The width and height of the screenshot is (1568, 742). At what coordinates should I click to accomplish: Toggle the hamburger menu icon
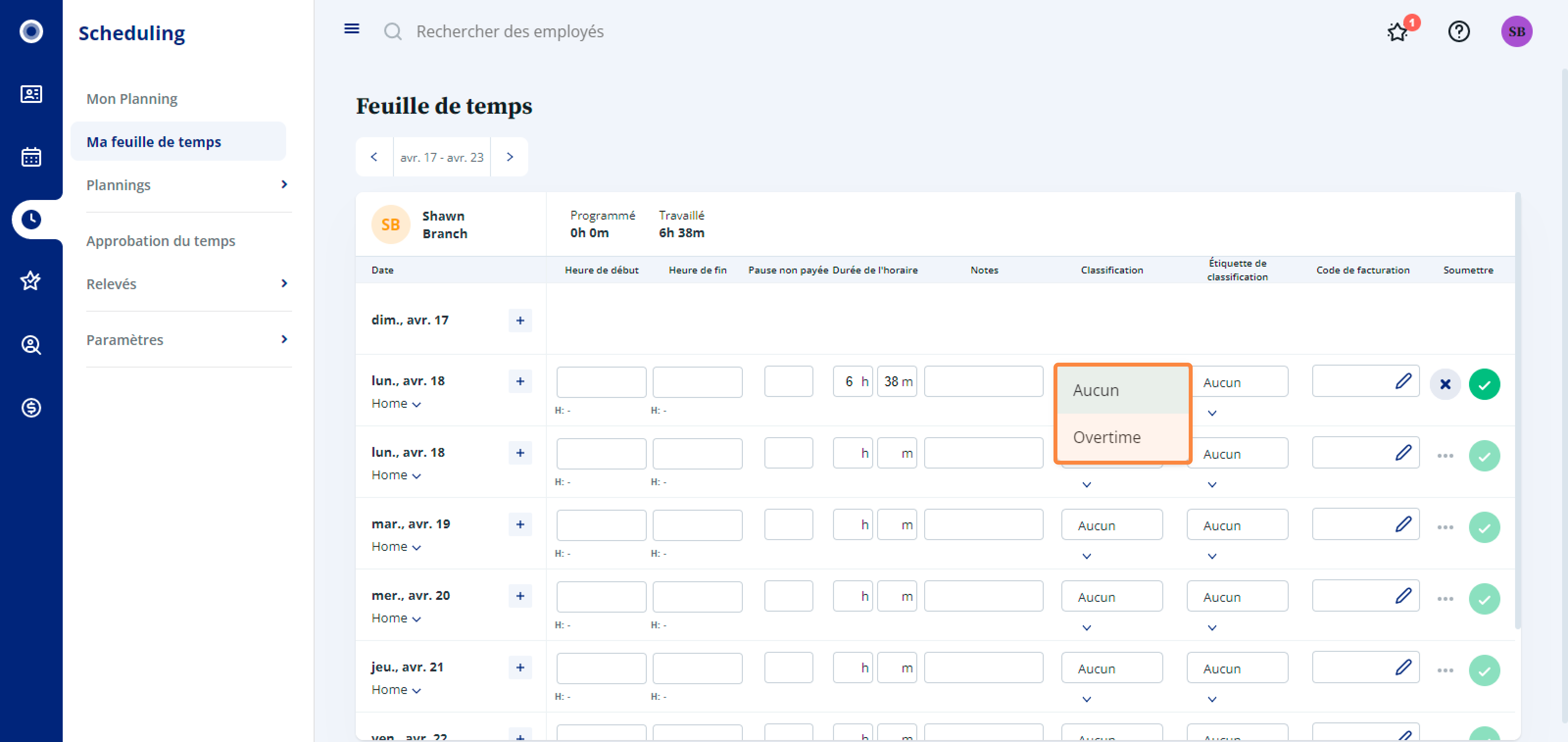(x=351, y=28)
